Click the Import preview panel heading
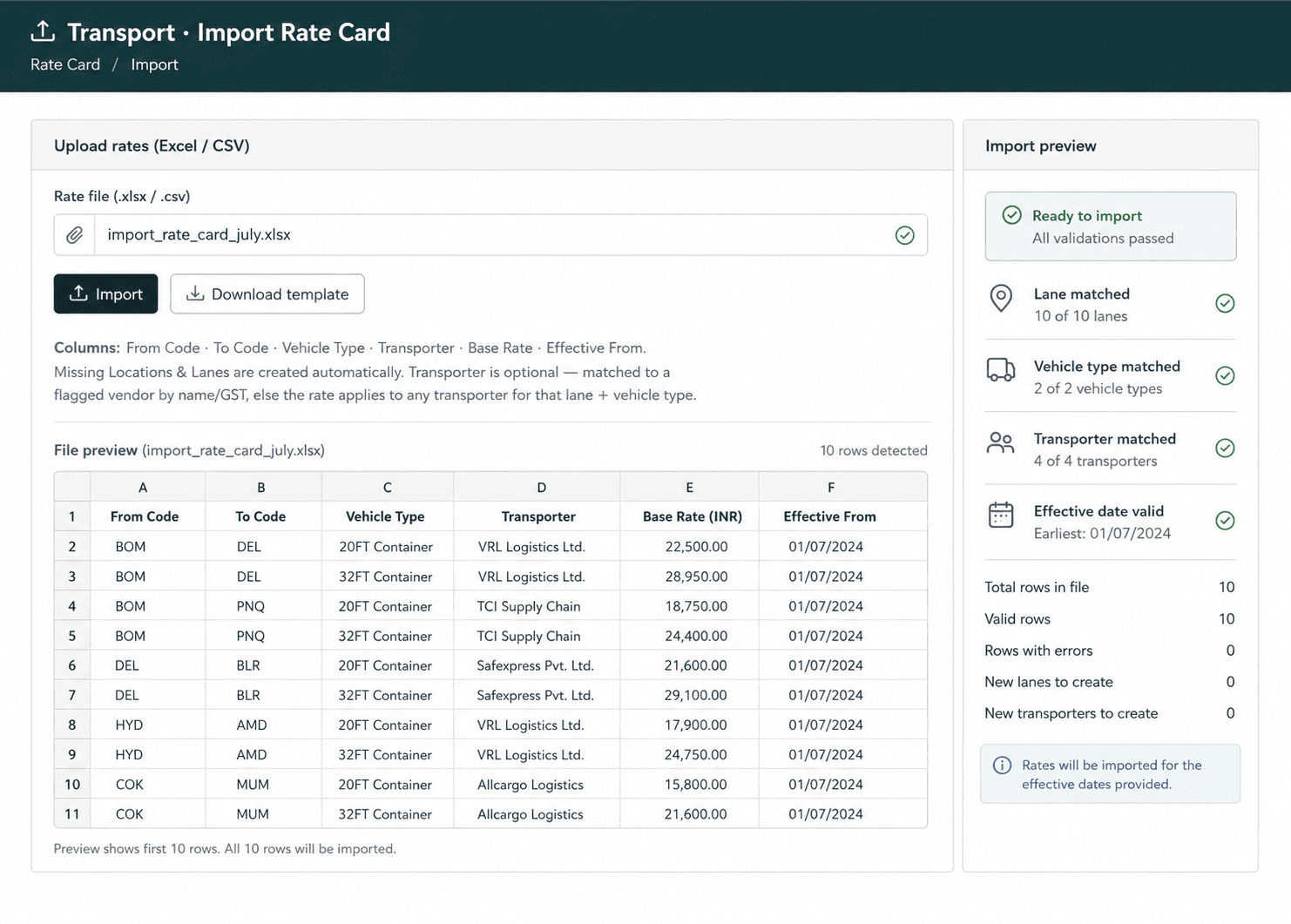This screenshot has height=924, width=1291. (x=1041, y=146)
